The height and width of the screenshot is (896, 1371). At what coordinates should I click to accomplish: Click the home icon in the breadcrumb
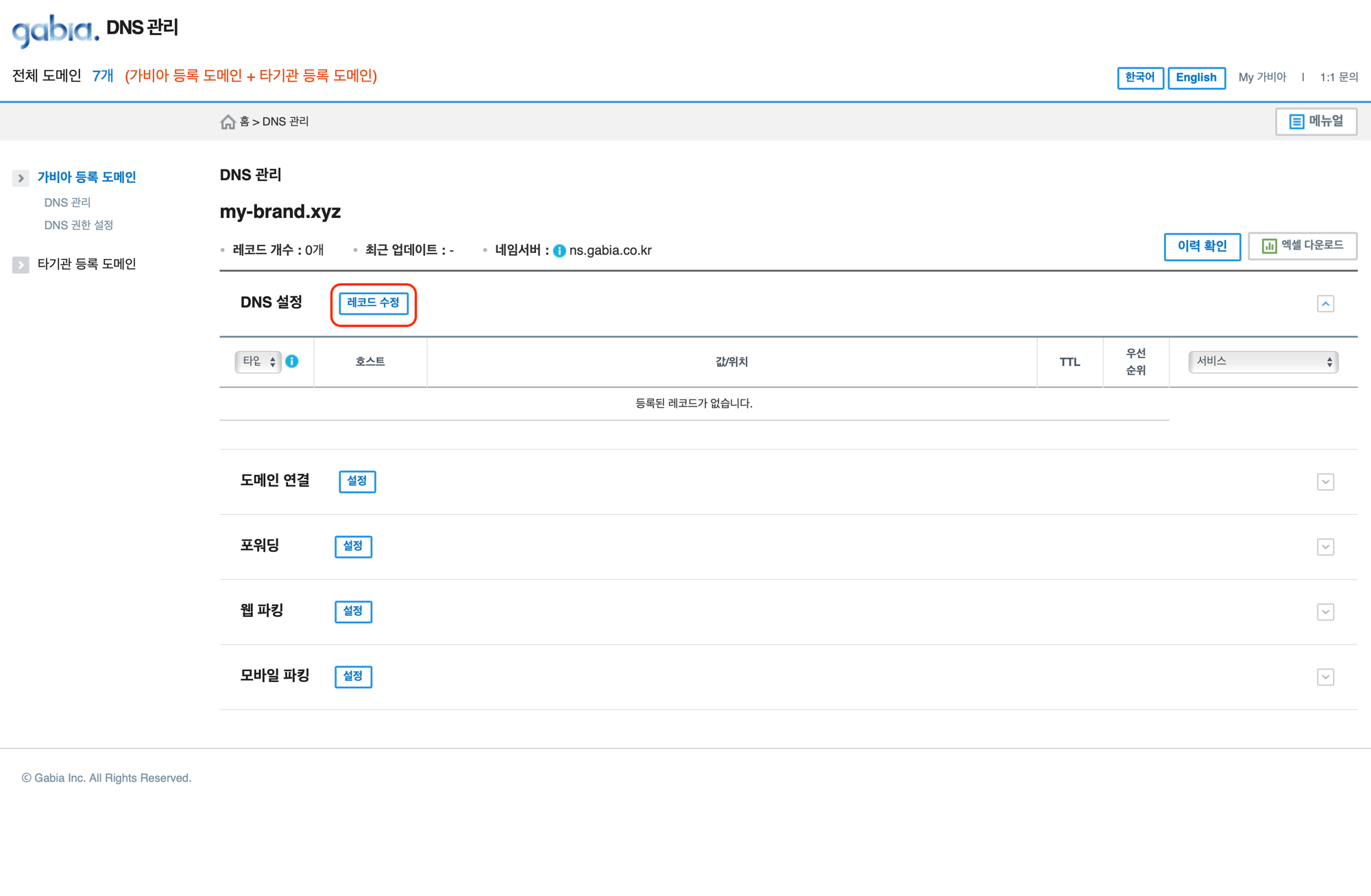pos(228,122)
